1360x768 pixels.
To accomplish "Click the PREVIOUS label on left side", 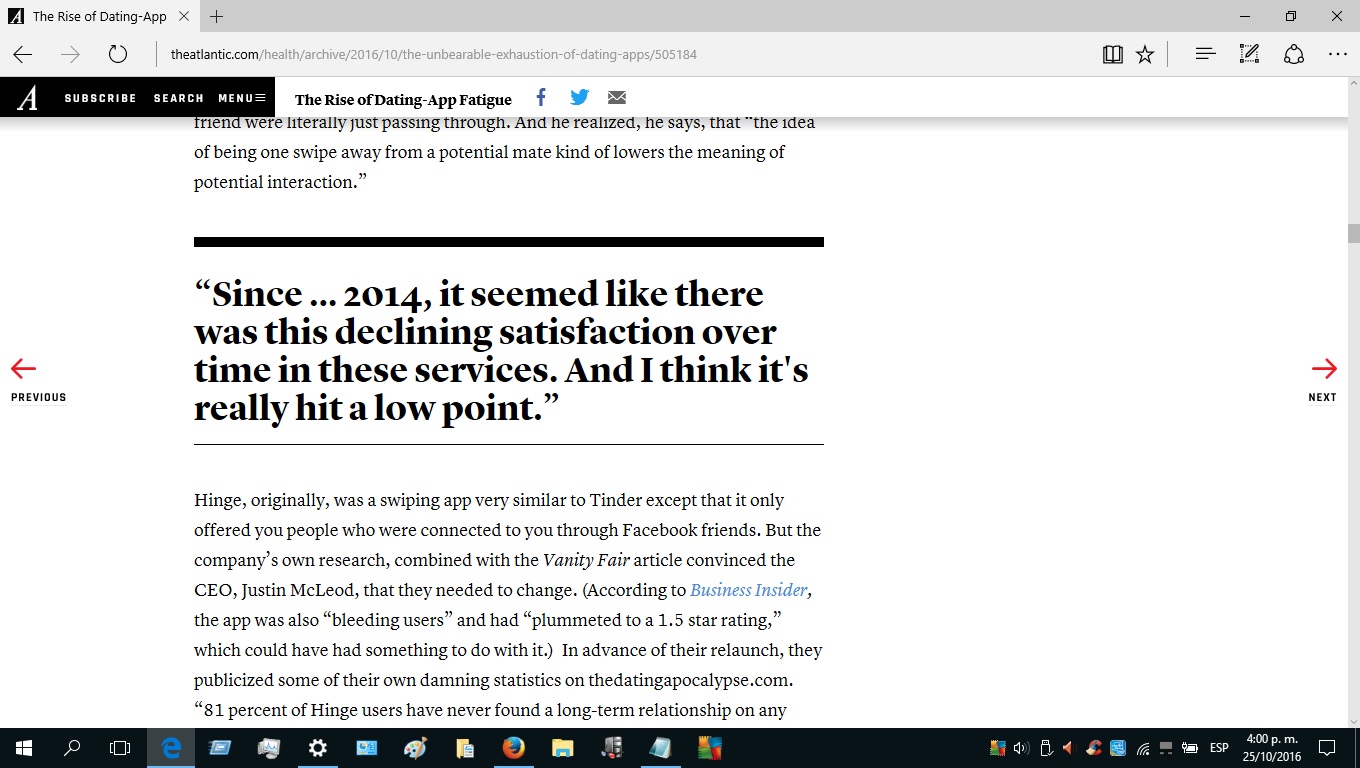I will click(x=39, y=397).
